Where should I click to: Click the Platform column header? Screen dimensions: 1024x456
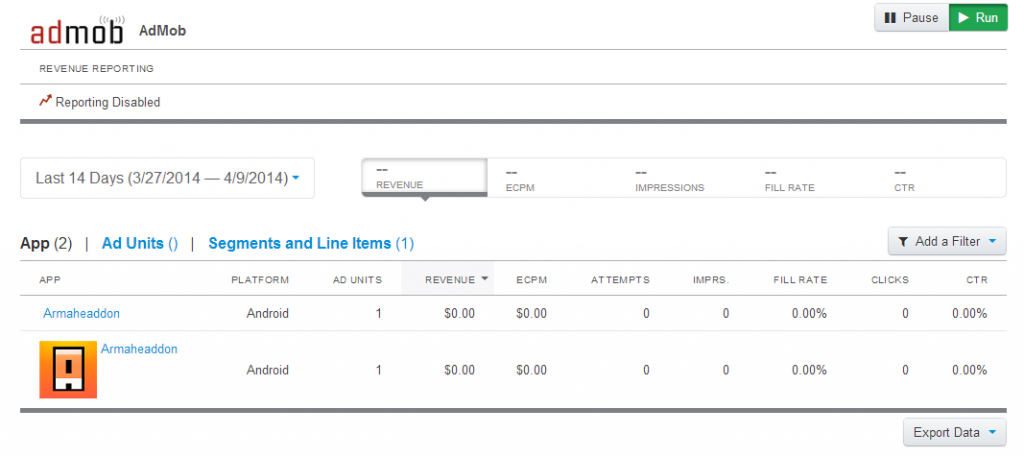click(260, 280)
